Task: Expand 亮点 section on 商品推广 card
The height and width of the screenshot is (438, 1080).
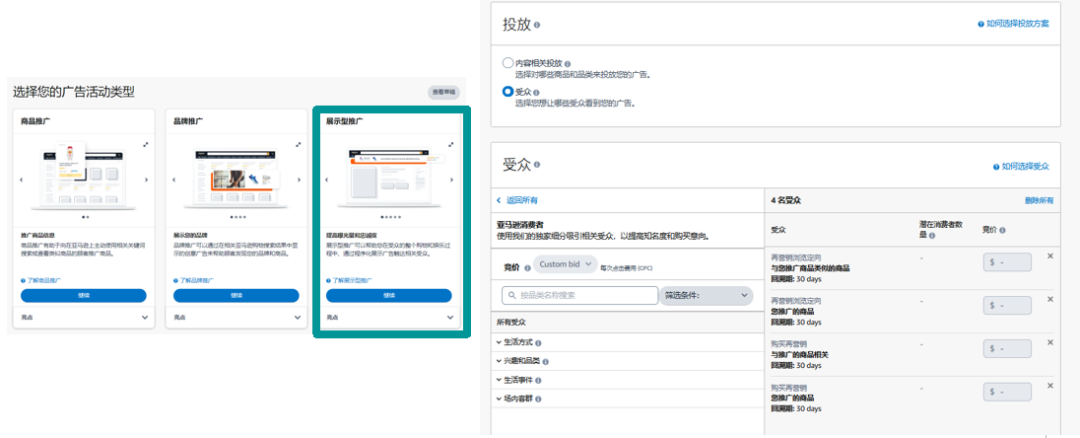Action: [x=145, y=317]
